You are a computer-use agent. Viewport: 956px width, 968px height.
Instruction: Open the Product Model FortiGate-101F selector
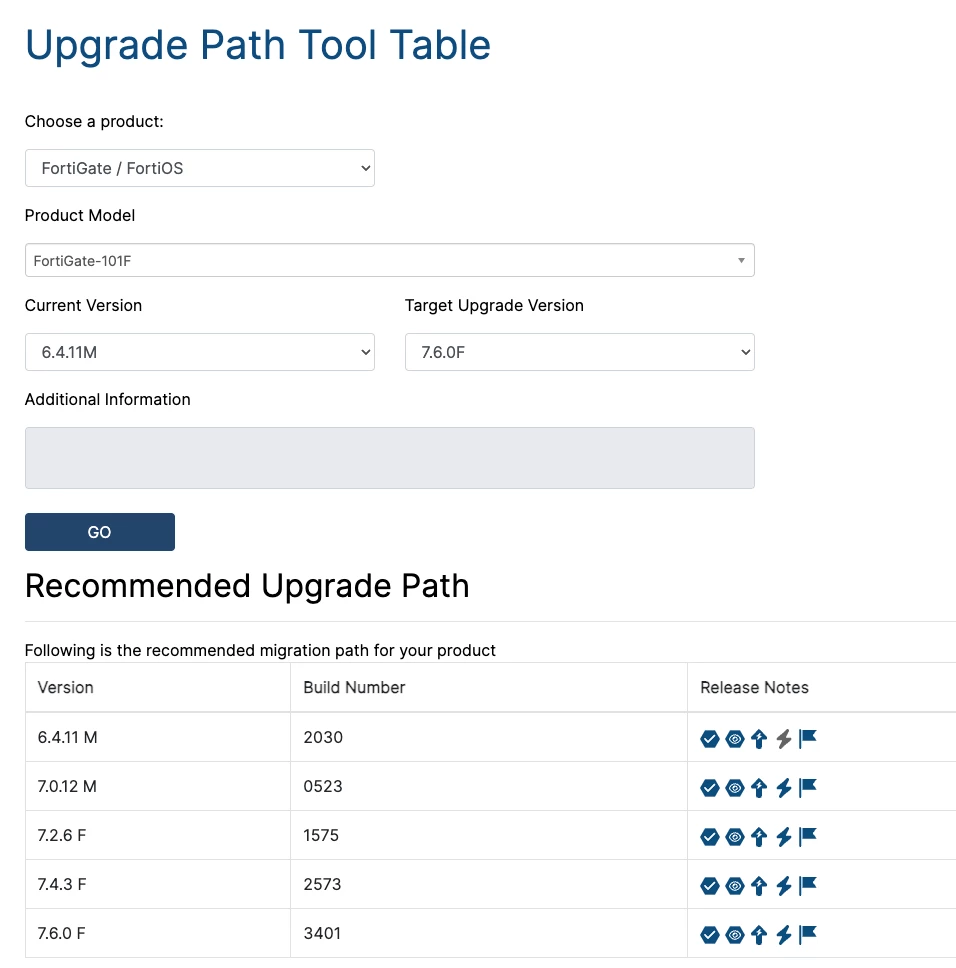[x=389, y=260]
